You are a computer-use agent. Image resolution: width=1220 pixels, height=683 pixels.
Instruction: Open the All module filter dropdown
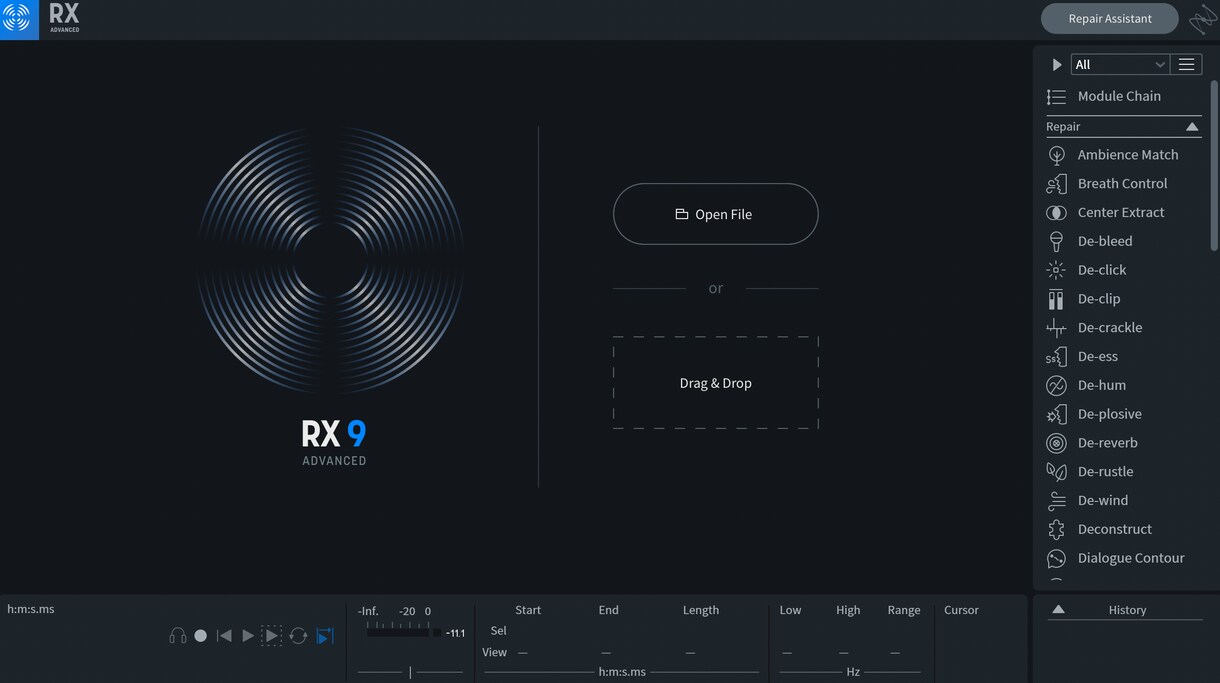pos(1120,65)
